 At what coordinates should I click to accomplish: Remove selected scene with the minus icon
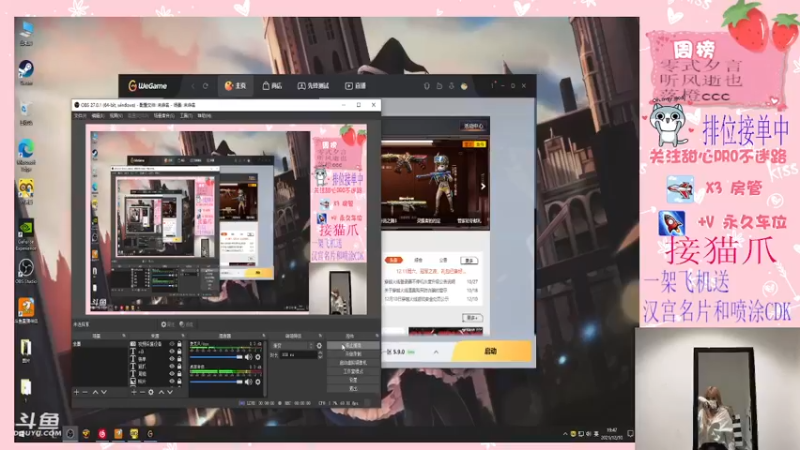(85, 392)
